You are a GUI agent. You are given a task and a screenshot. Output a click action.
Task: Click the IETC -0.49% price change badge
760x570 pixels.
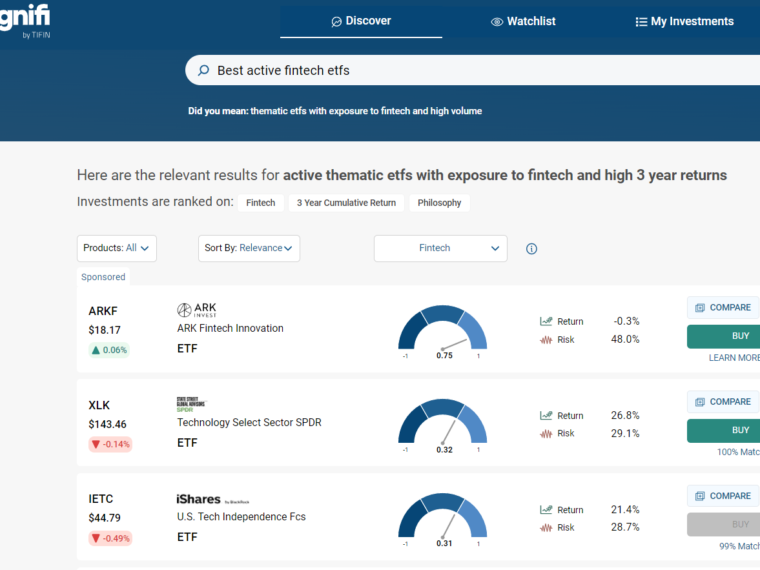pyautogui.click(x=110, y=538)
